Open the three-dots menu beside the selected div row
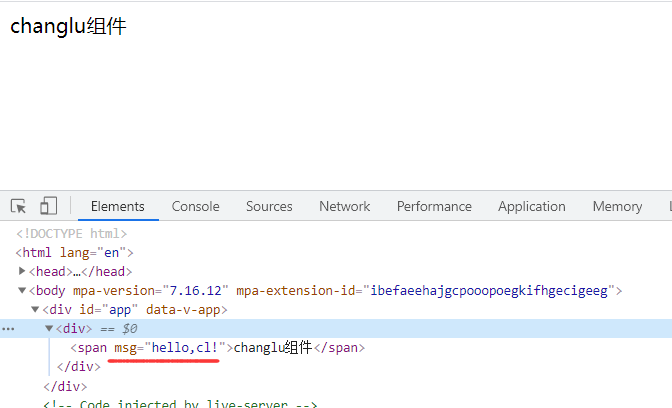 (x=8, y=329)
